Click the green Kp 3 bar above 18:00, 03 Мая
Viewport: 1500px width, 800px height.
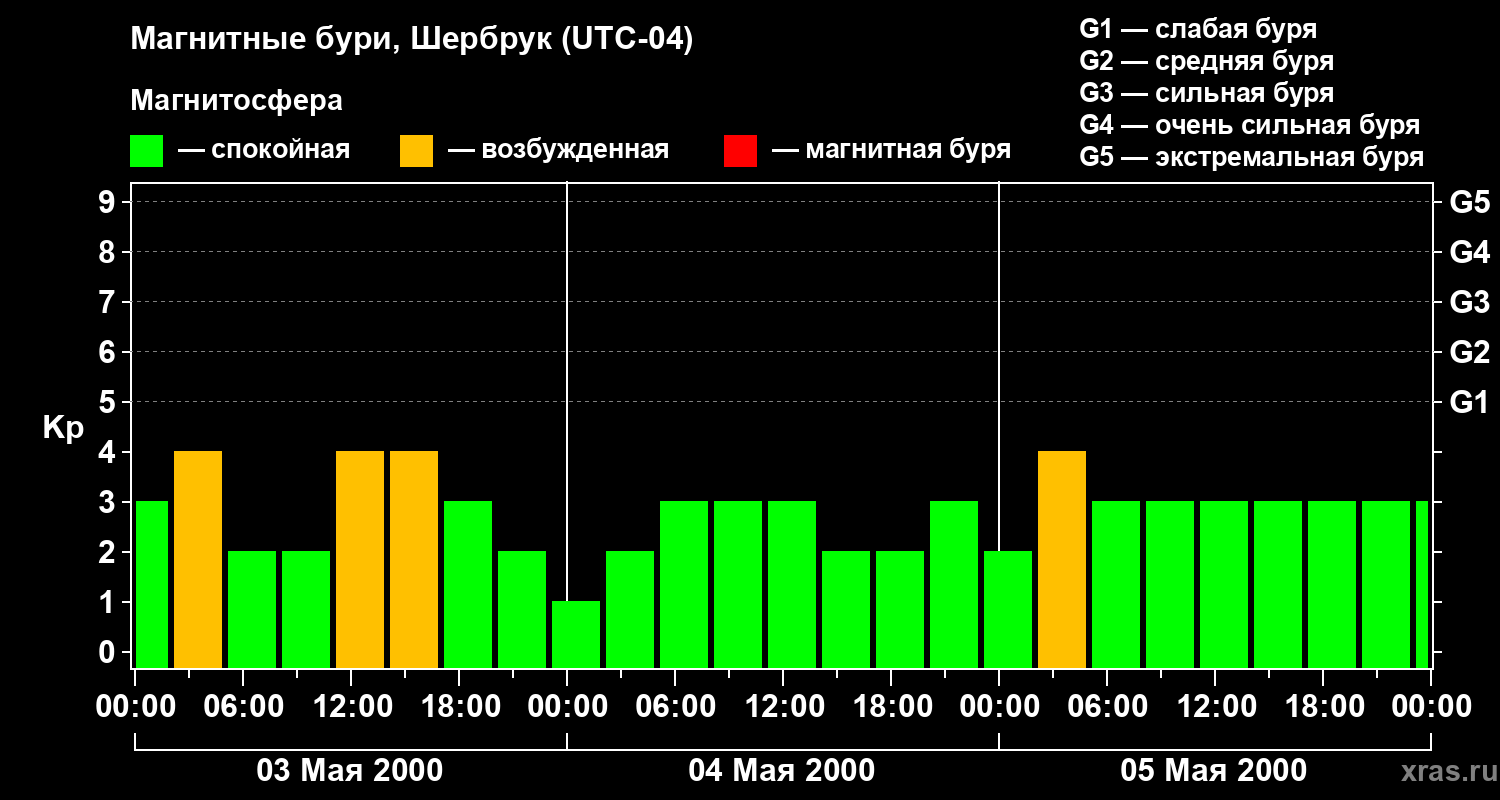point(468,585)
